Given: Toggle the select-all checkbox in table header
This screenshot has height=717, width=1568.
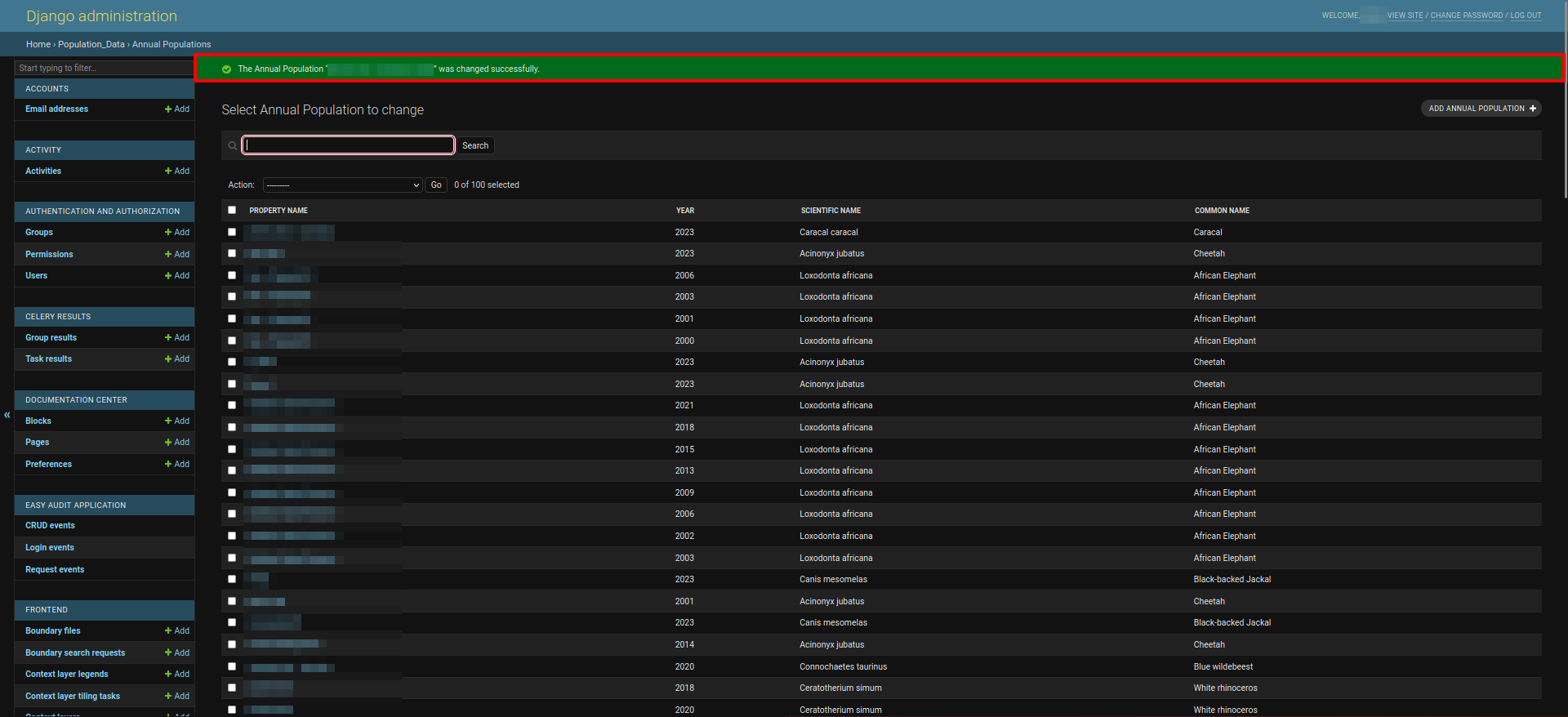Looking at the screenshot, I should [x=232, y=210].
